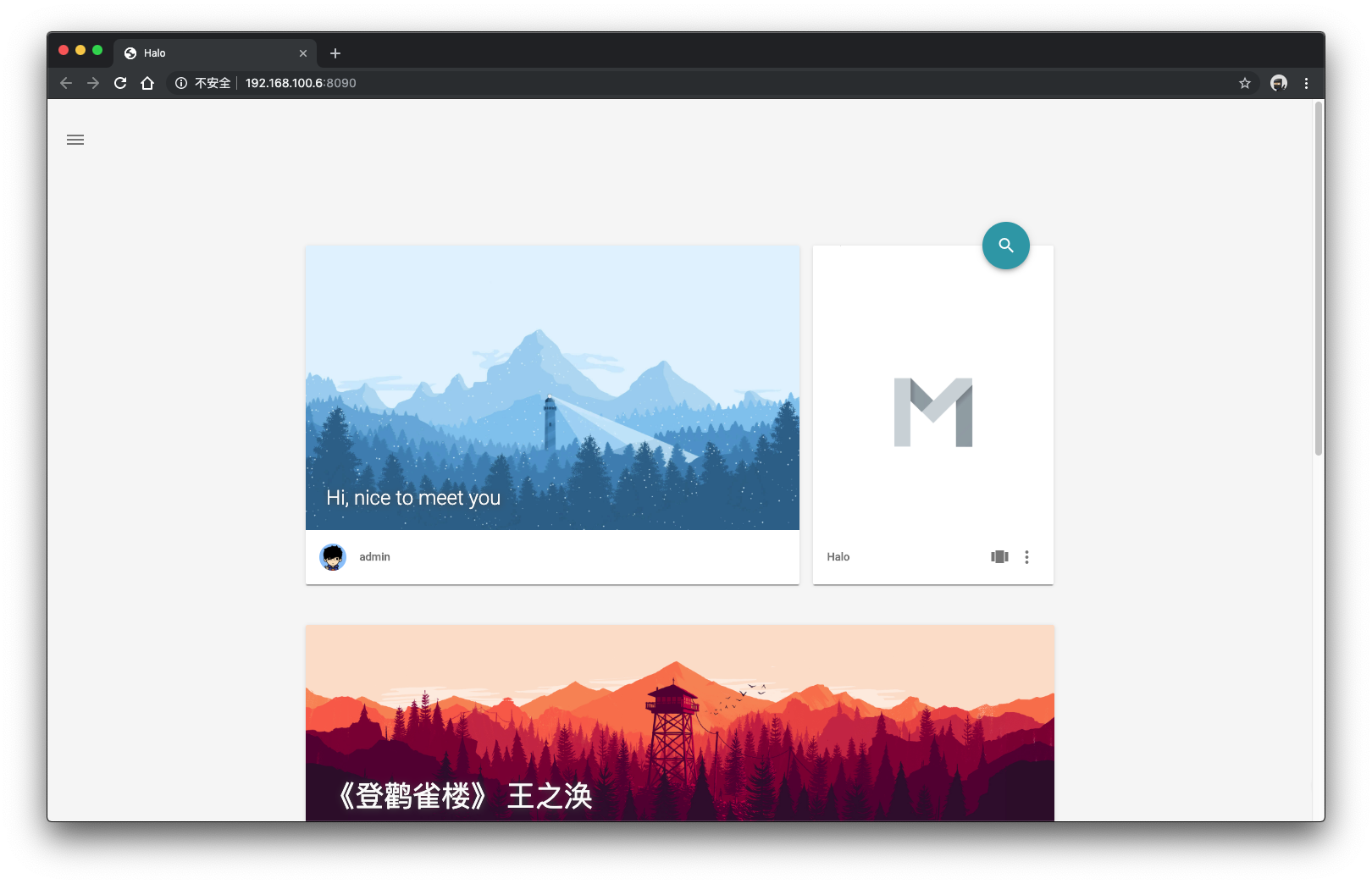Open the hamburger sidebar menu
The height and width of the screenshot is (884, 1372).
point(75,140)
